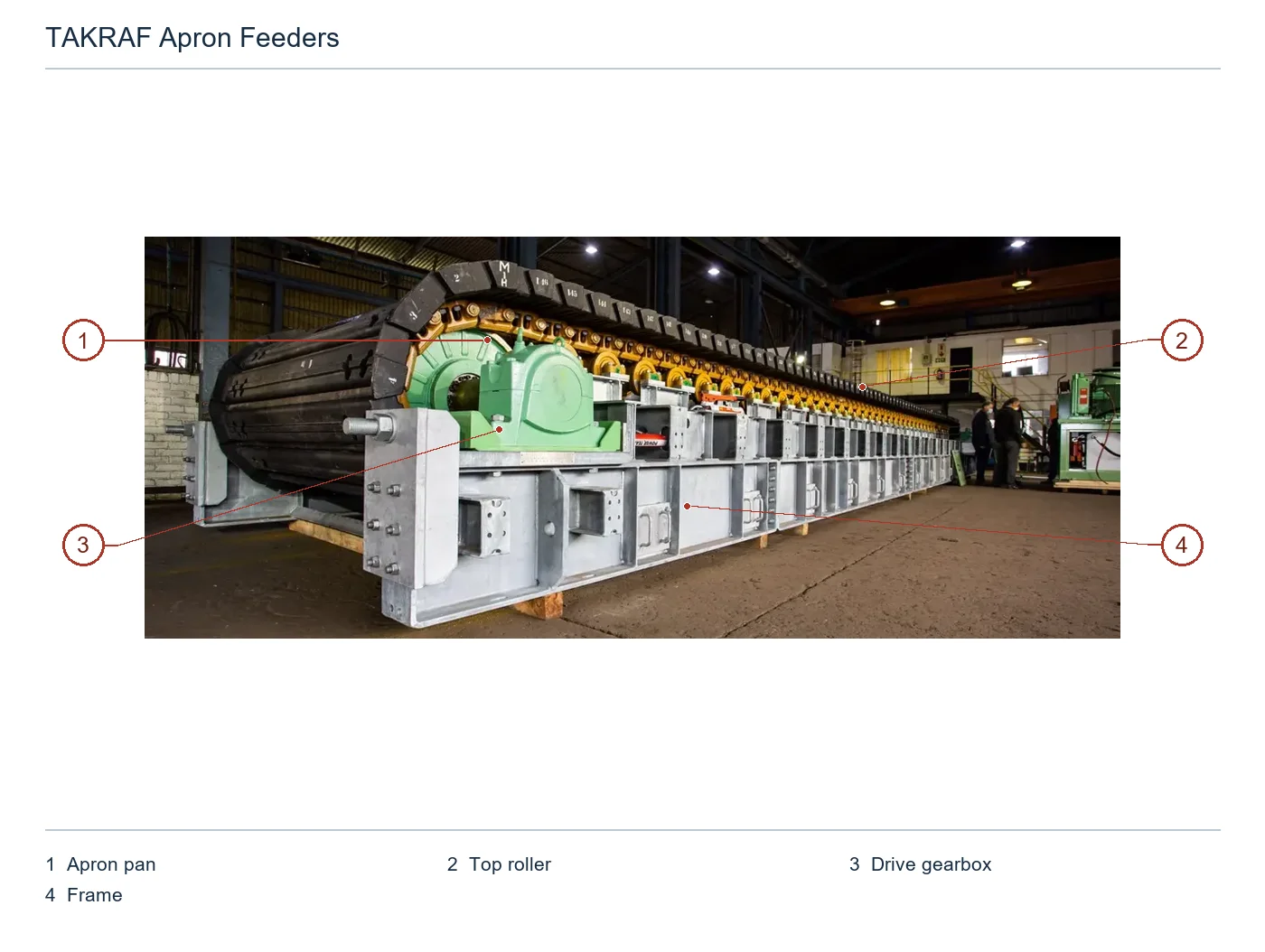1265x952 pixels.
Task: Click the apron feeder photo
Action: pyautogui.click(x=632, y=437)
